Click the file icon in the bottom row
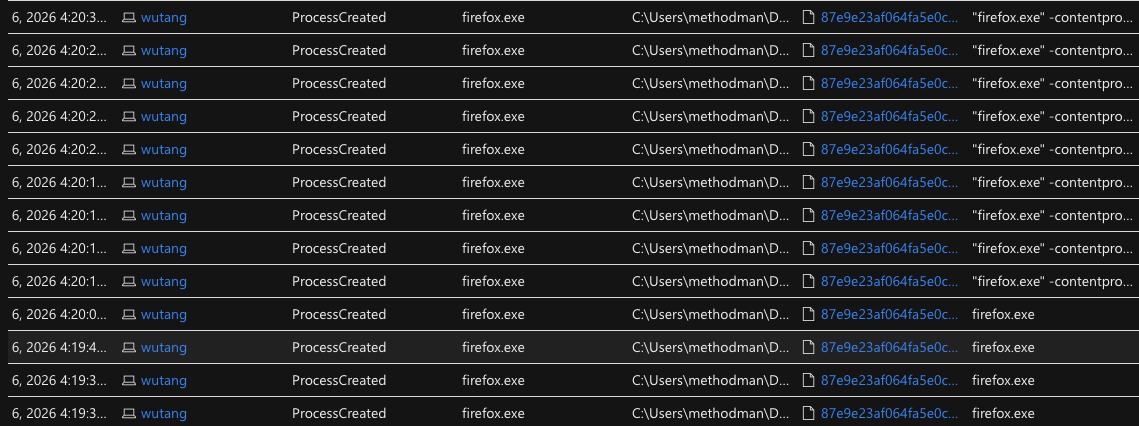 point(809,413)
